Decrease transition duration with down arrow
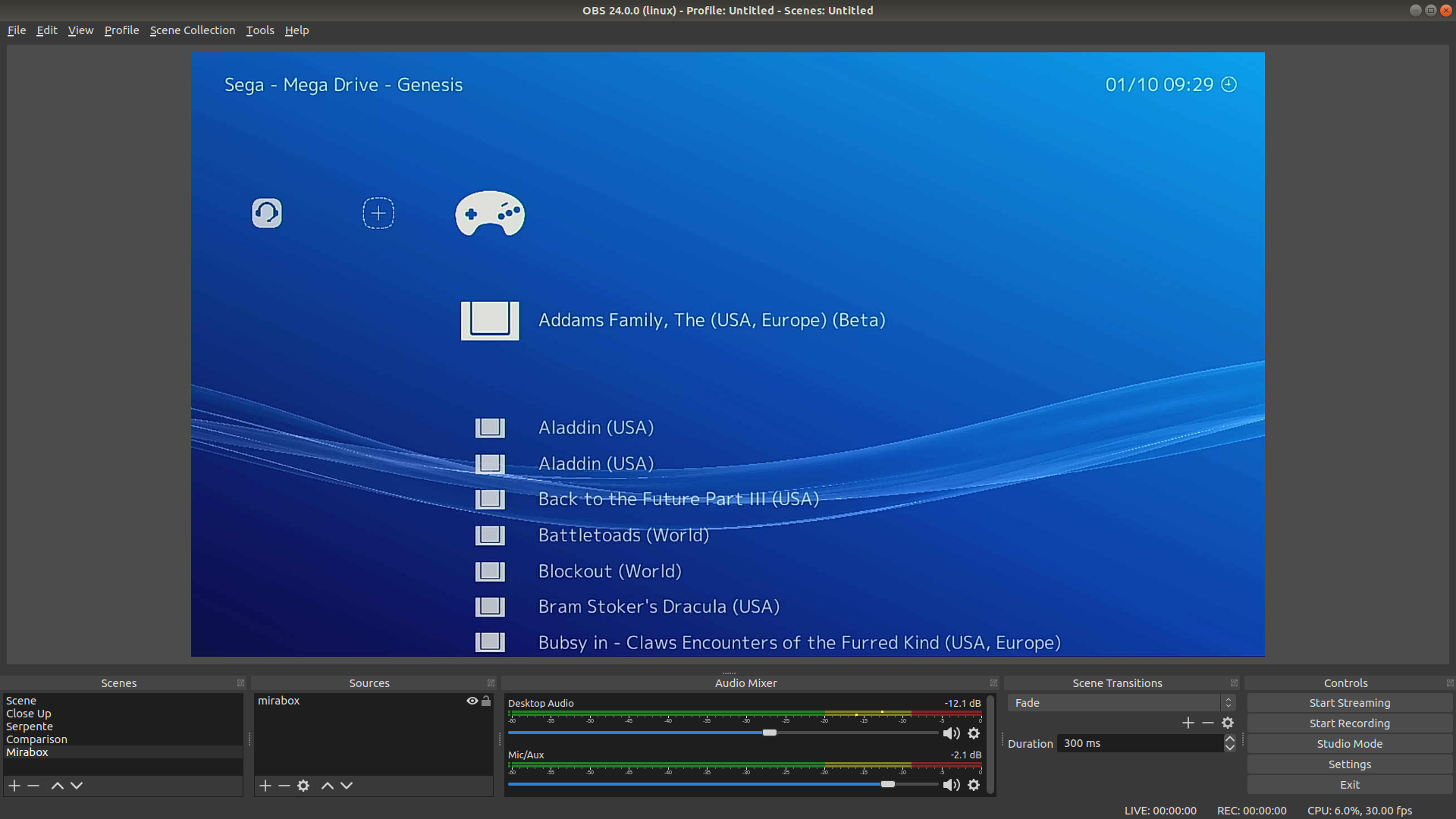 [1229, 748]
